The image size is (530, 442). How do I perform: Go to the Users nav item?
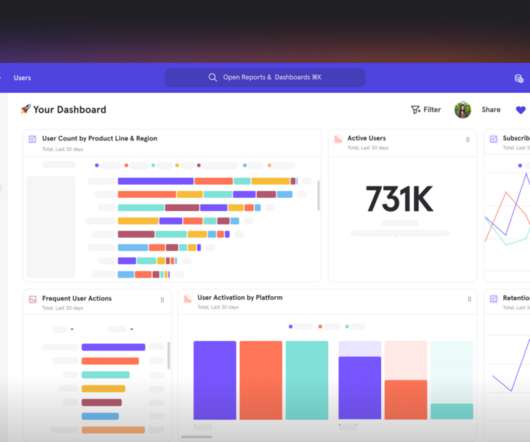22,78
